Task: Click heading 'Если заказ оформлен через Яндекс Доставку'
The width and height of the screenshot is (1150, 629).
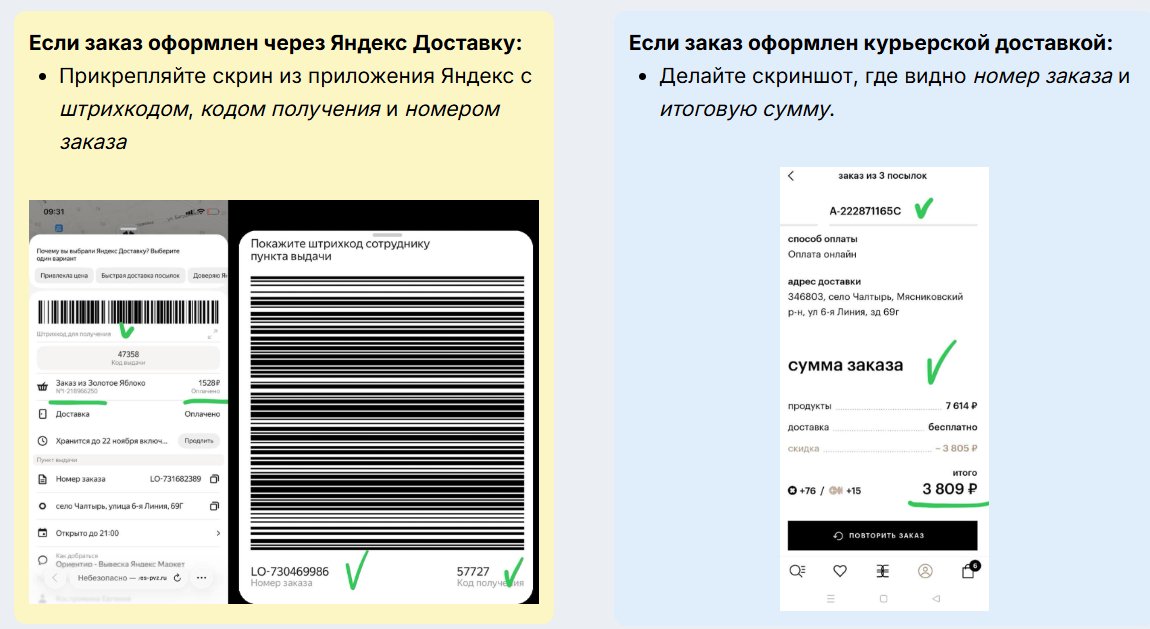Action: pyautogui.click(x=275, y=43)
